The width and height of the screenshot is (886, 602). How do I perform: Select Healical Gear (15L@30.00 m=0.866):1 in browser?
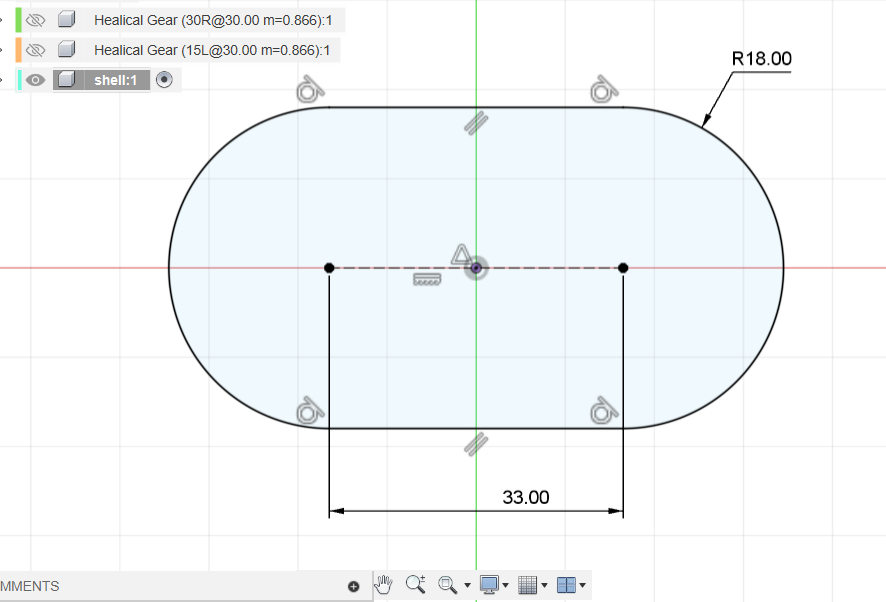click(212, 50)
